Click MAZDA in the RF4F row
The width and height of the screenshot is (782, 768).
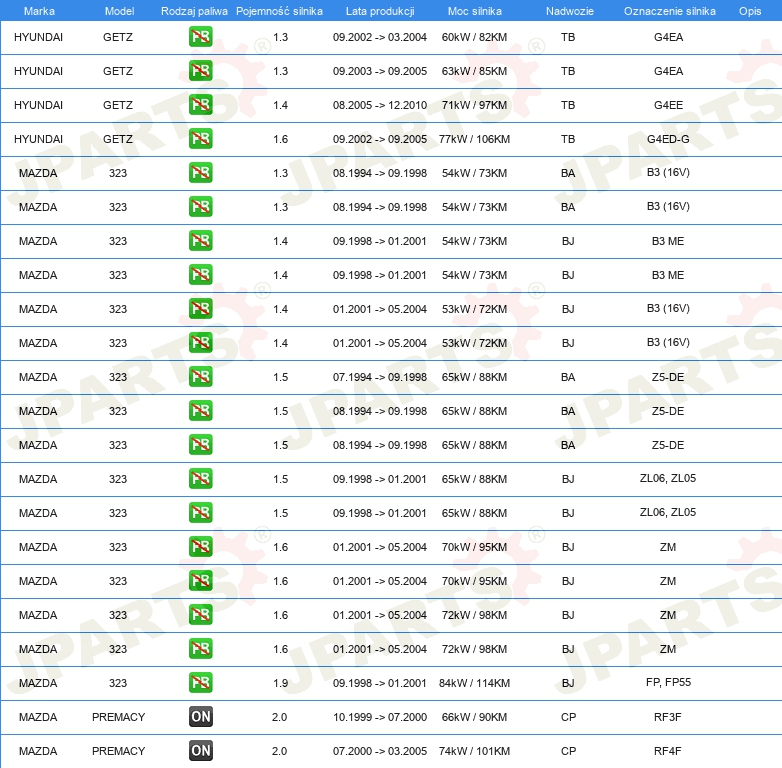(38, 751)
